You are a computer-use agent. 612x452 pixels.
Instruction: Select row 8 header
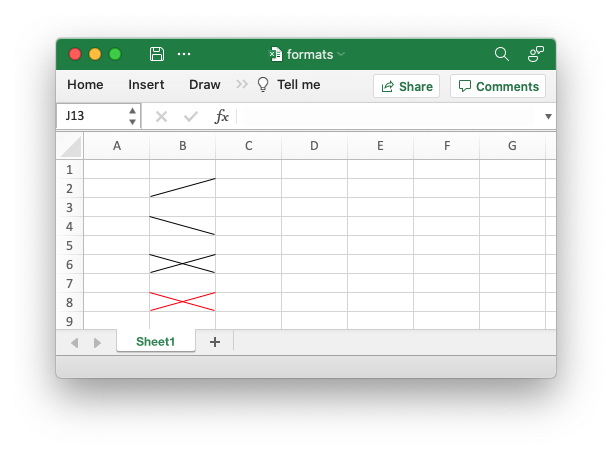point(69,303)
